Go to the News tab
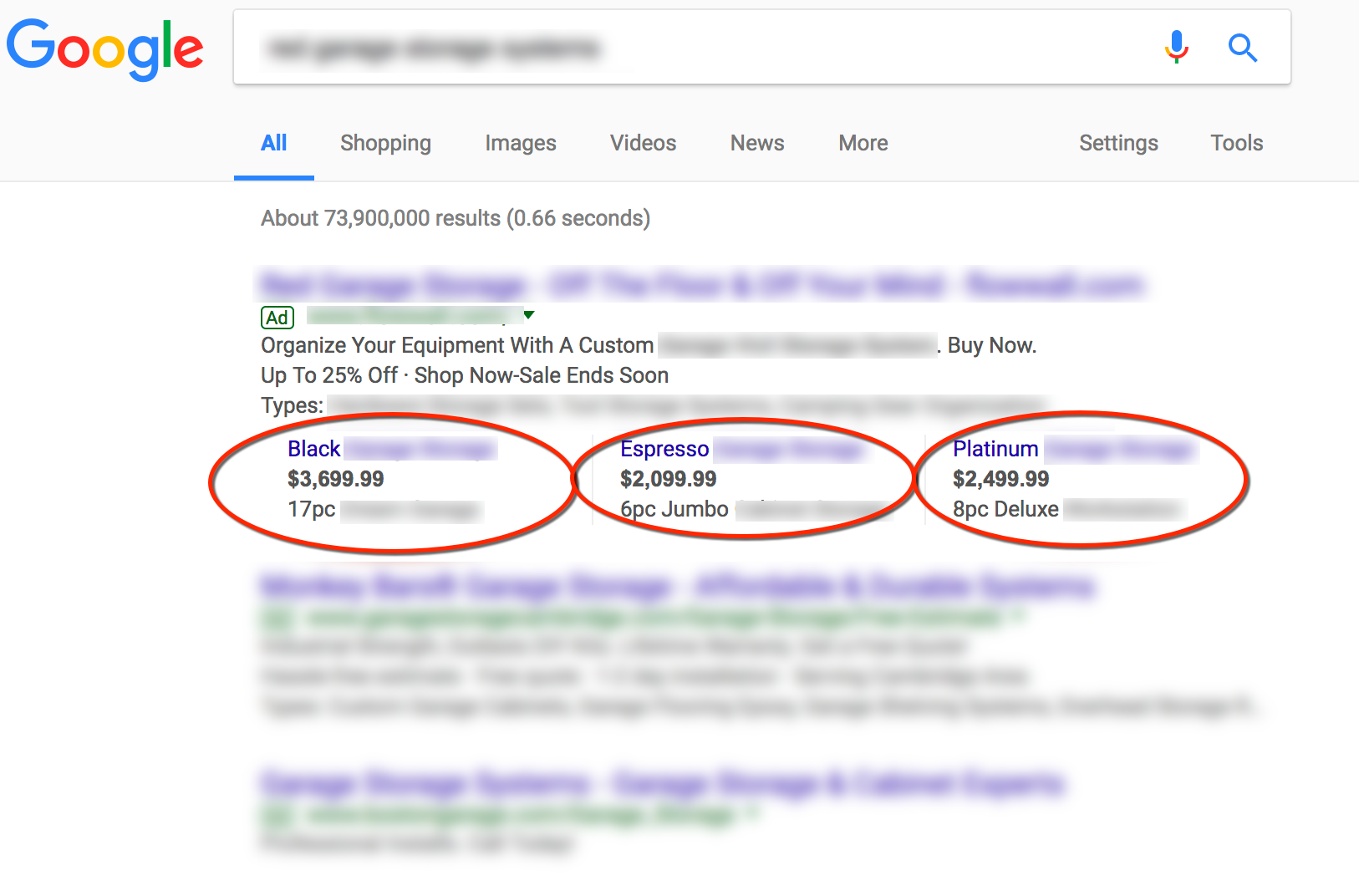The image size is (1359, 896). tap(756, 143)
